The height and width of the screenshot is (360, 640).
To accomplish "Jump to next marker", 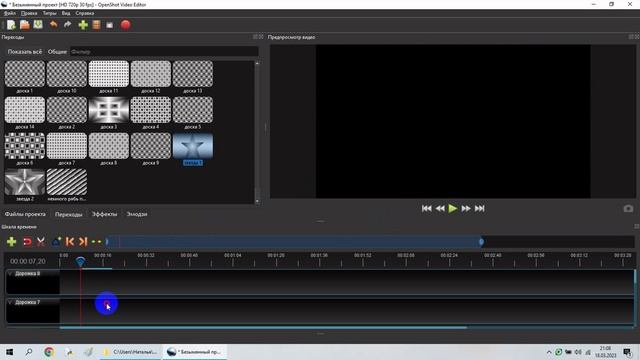I will point(83,242).
